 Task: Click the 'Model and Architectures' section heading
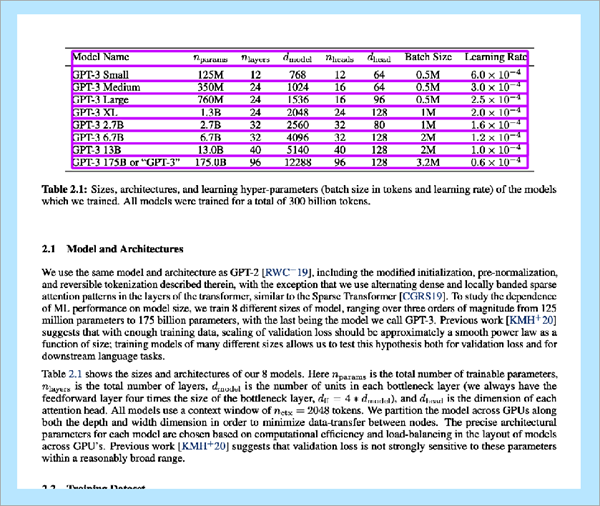[125, 249]
